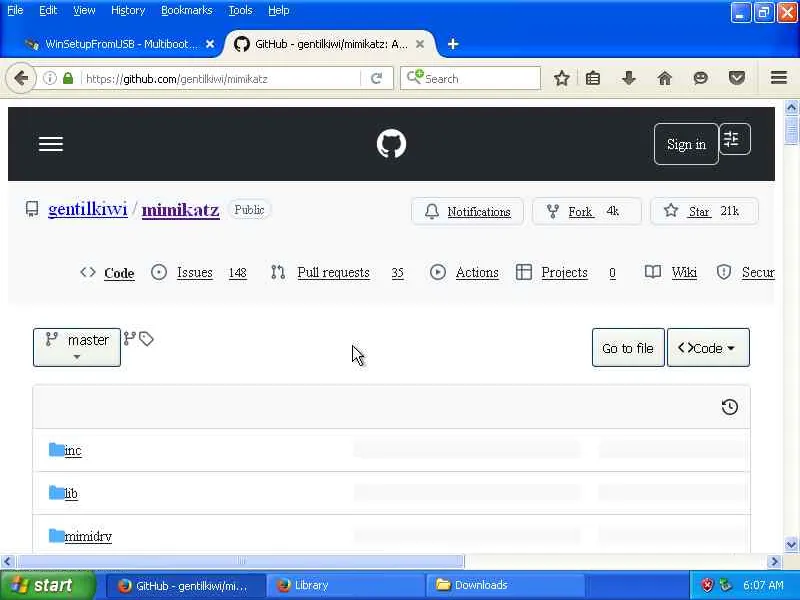Click the horizontal scrollbar right arrow

click(774, 562)
